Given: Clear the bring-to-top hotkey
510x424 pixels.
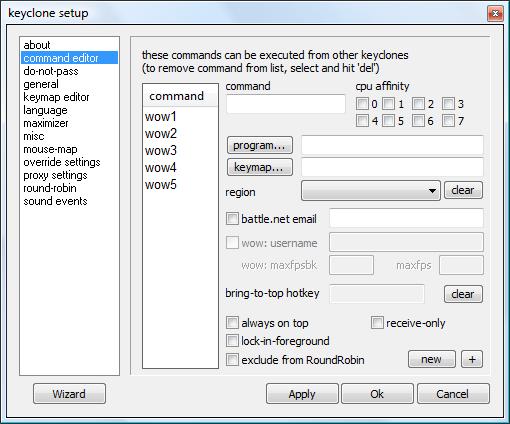Looking at the screenshot, I should [463, 294].
